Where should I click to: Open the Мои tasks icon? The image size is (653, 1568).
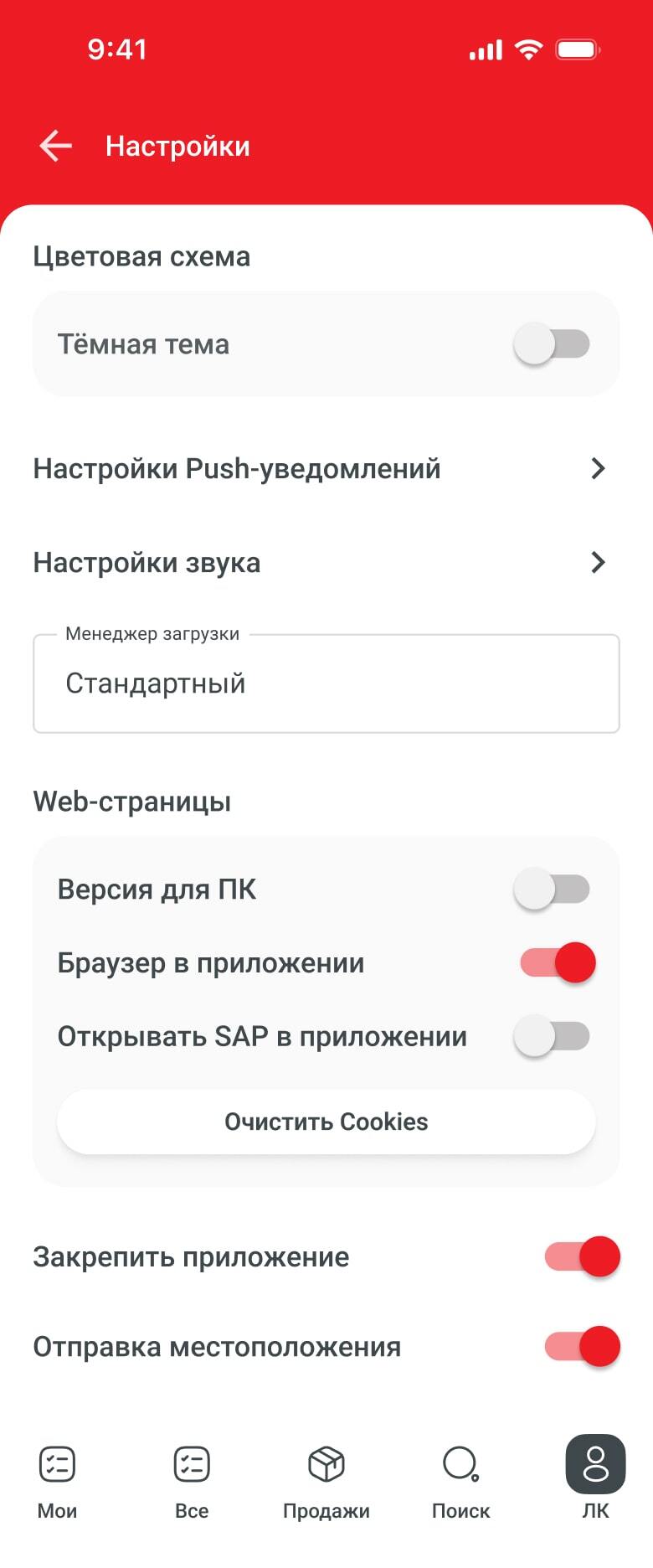[x=57, y=1464]
